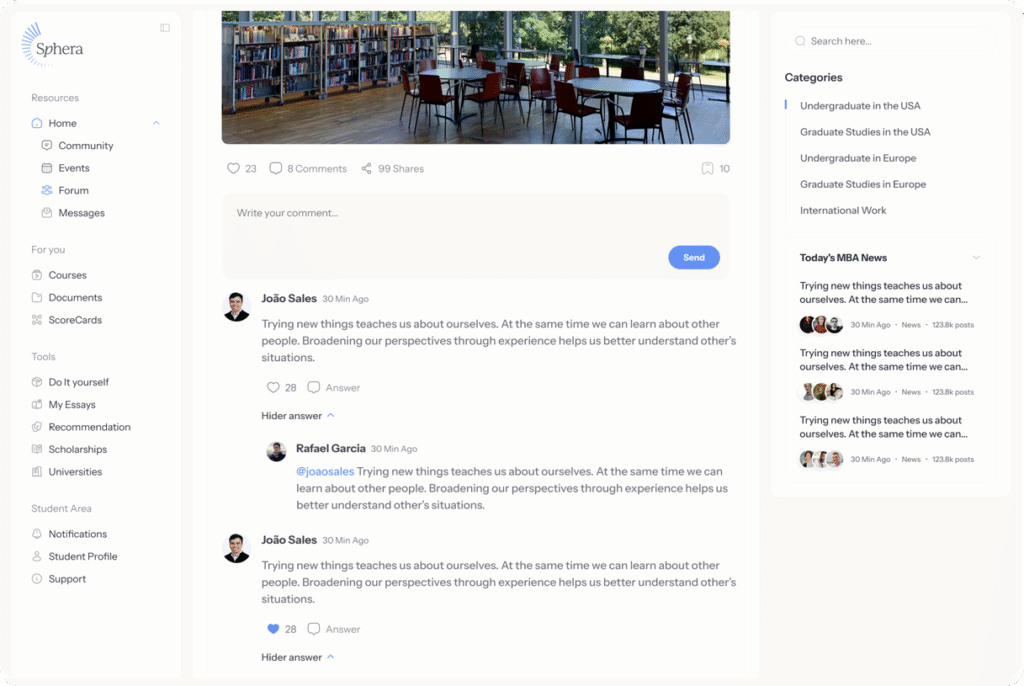Like the post with heart icon showing 23
This screenshot has height=686, width=1024.
[x=233, y=169]
